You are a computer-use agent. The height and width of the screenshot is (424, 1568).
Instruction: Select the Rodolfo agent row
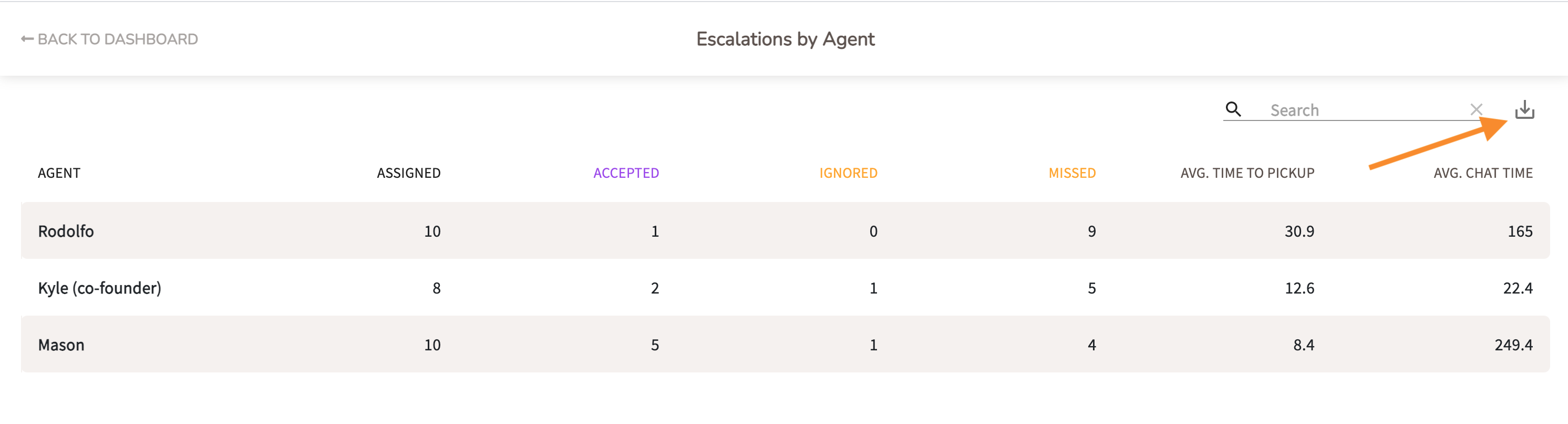coord(66,231)
